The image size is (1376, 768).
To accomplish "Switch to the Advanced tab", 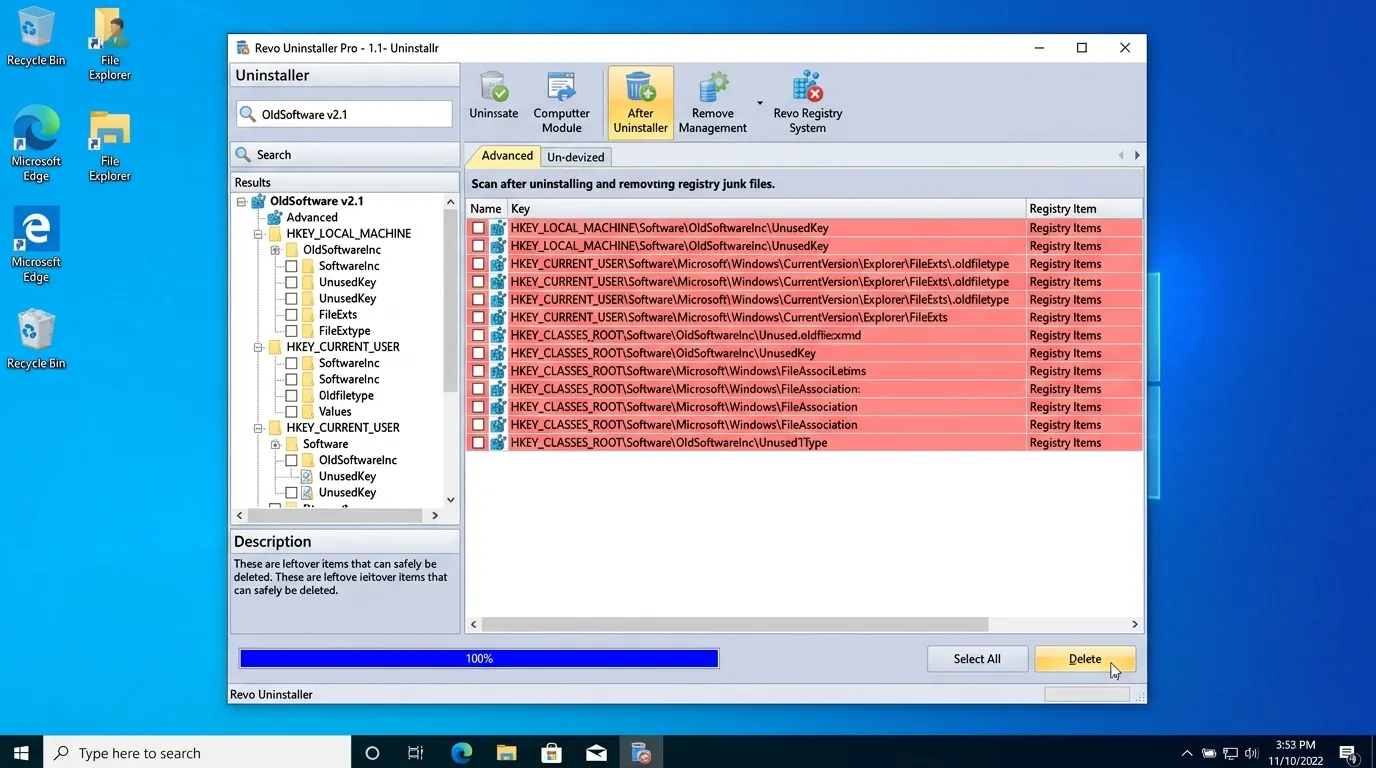I will (x=507, y=156).
